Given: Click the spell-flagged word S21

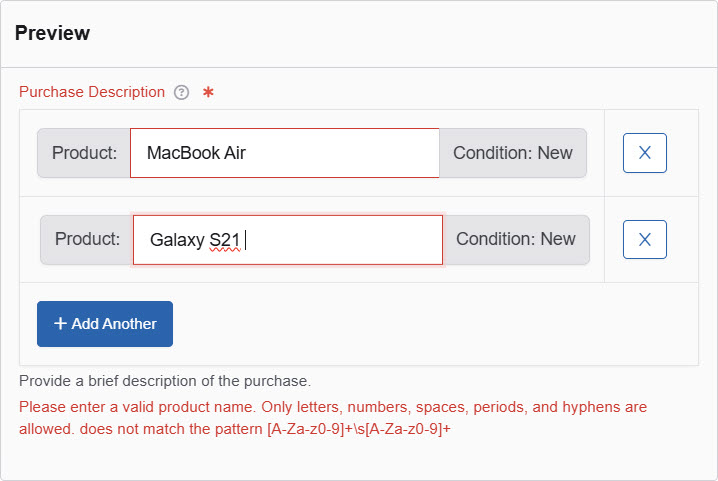Looking at the screenshot, I should [x=224, y=240].
